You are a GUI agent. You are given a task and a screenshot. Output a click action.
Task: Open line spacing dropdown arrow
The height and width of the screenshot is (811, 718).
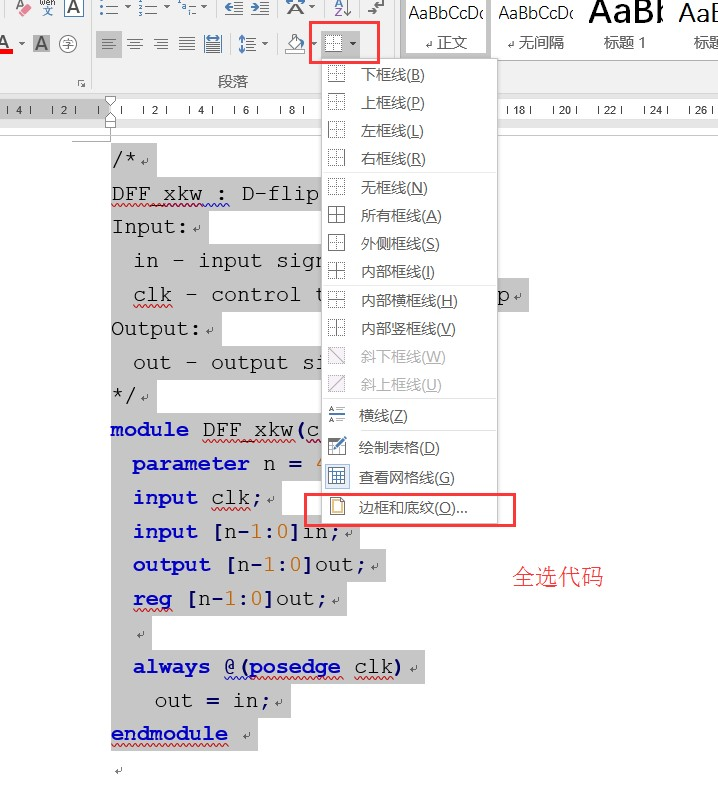265,44
